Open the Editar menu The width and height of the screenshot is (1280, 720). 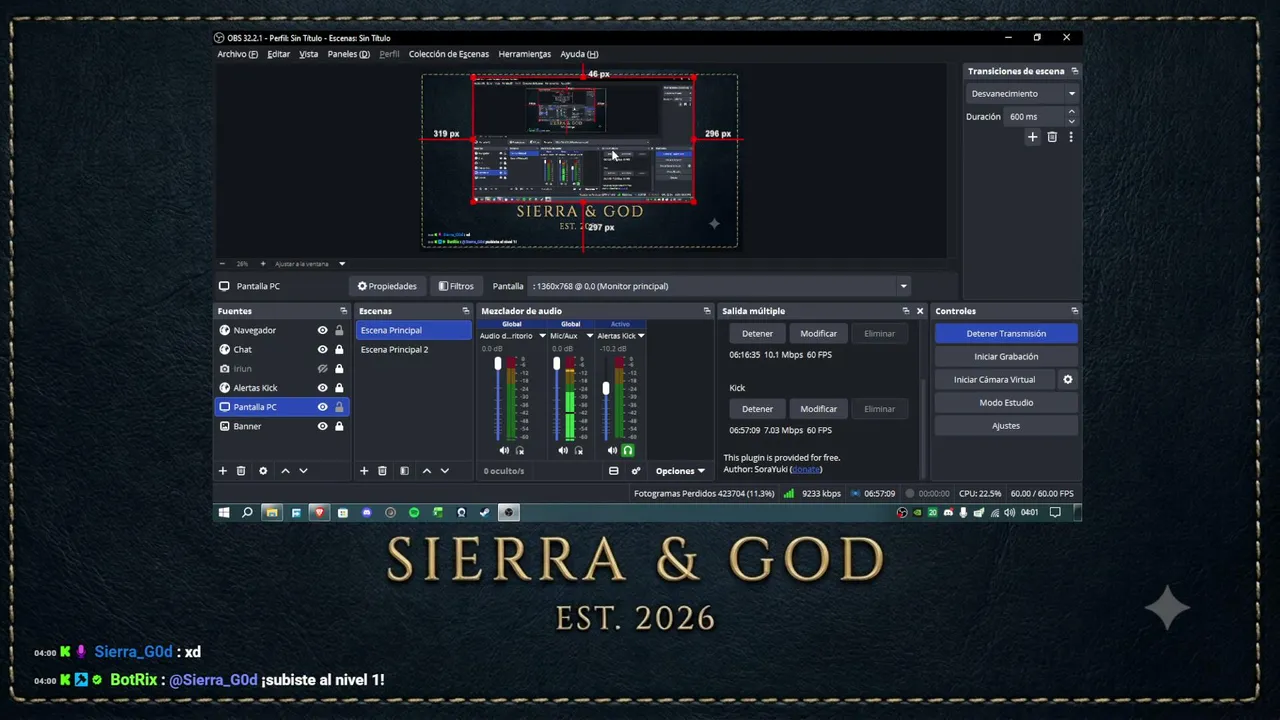tap(278, 54)
